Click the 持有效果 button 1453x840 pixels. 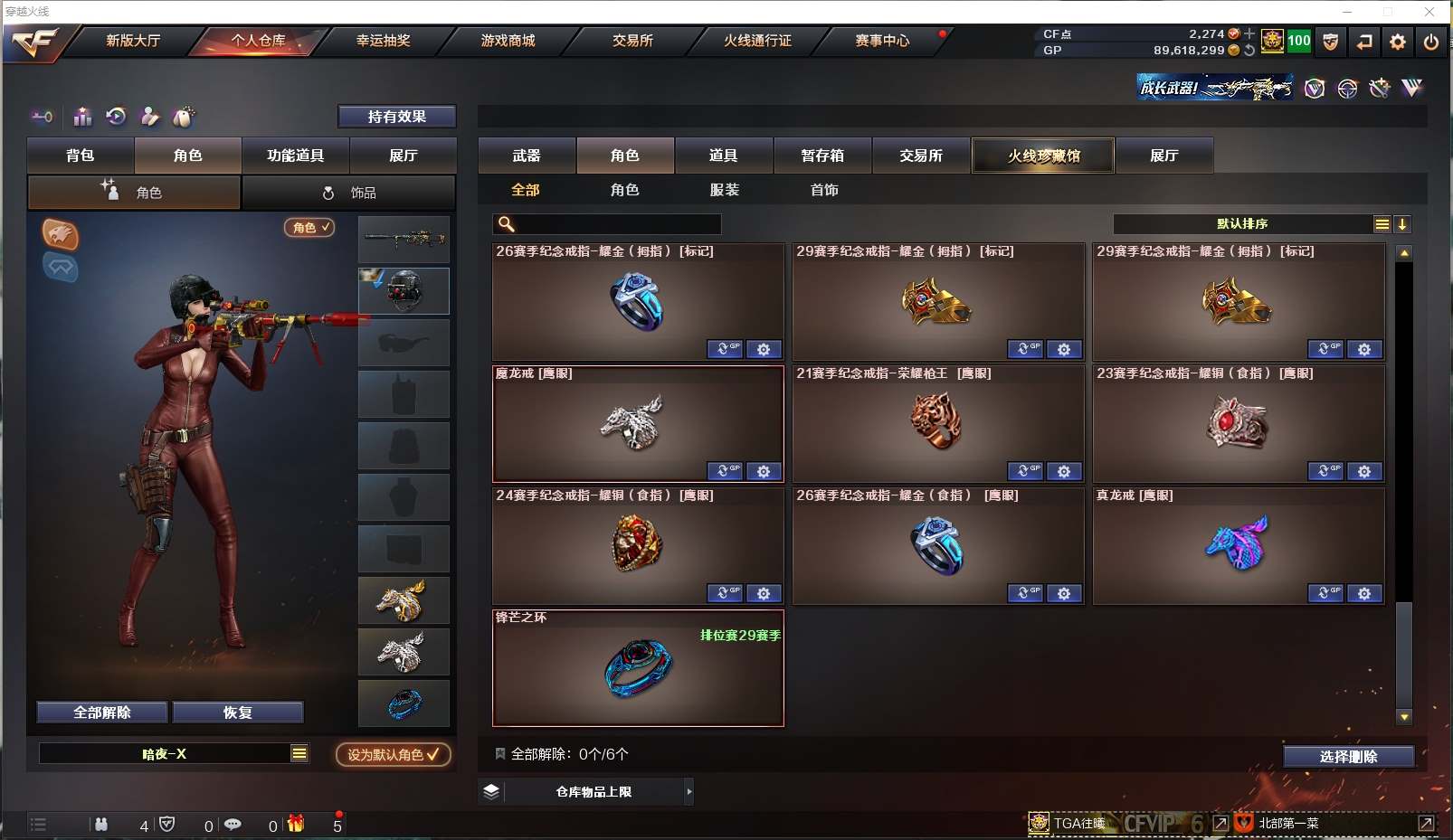point(397,117)
